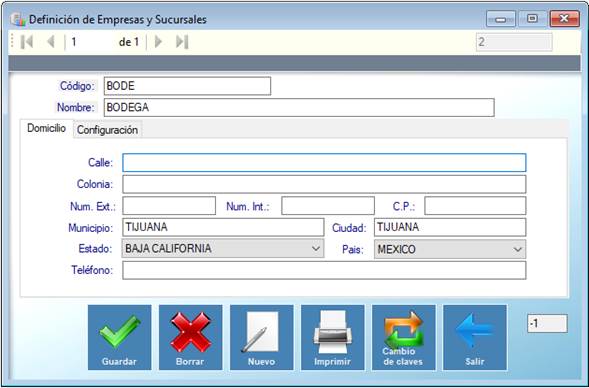Create a record with the Nuevo button
Image resolution: width=589 pixels, height=388 pixels.
click(261, 337)
